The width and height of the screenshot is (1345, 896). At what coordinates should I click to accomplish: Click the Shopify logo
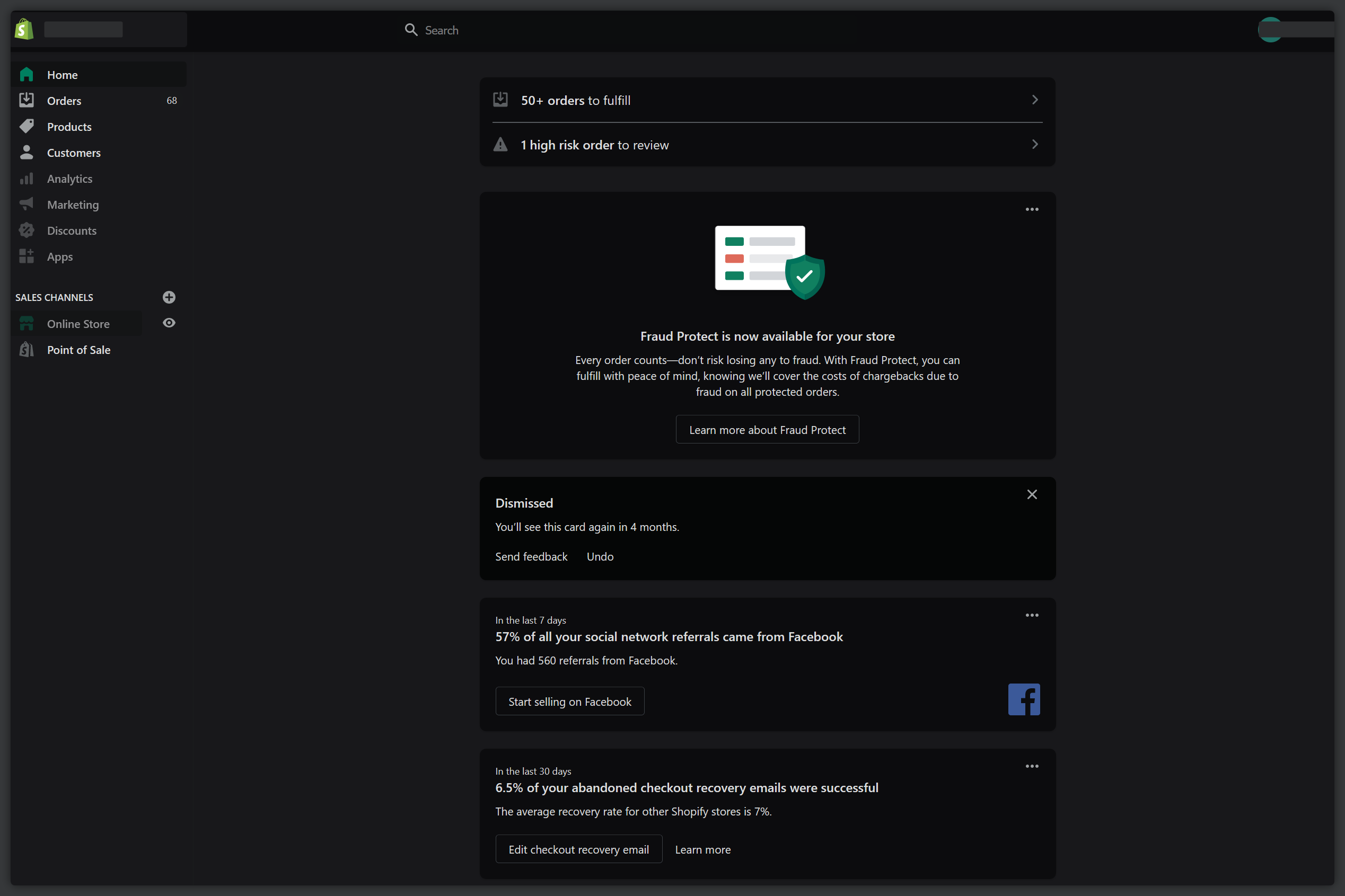[x=23, y=29]
